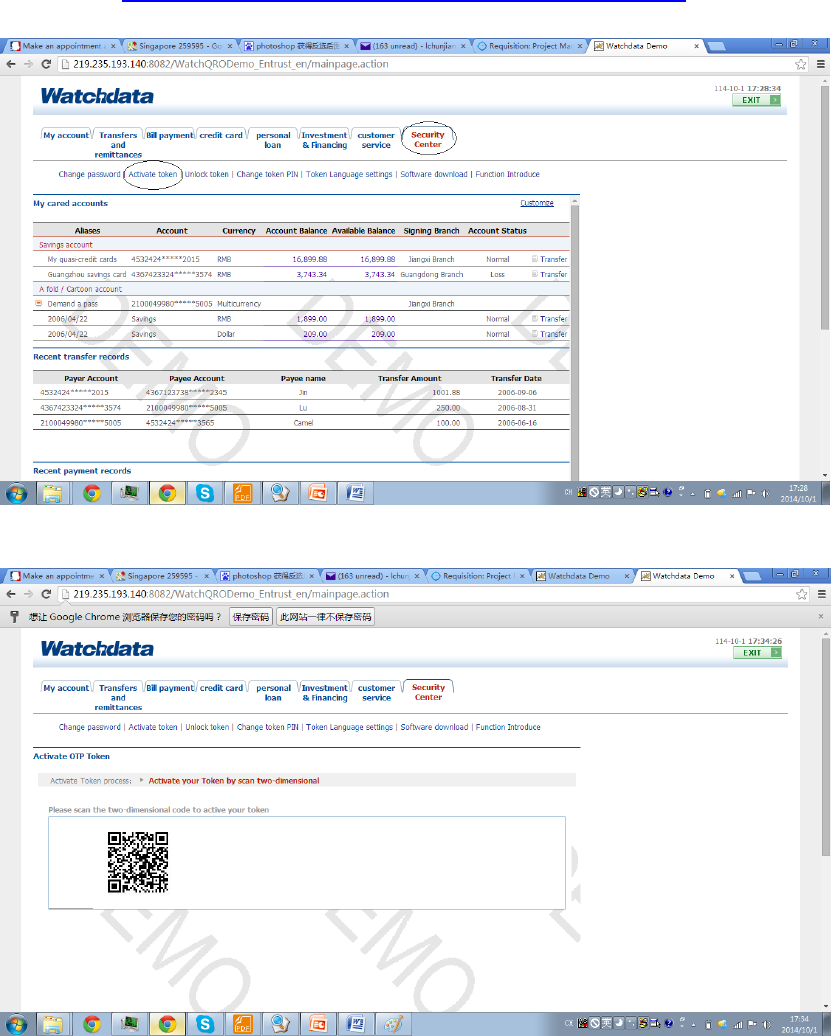
Task: Open Start orb in the 17:28 taskbar
Action: [17, 493]
